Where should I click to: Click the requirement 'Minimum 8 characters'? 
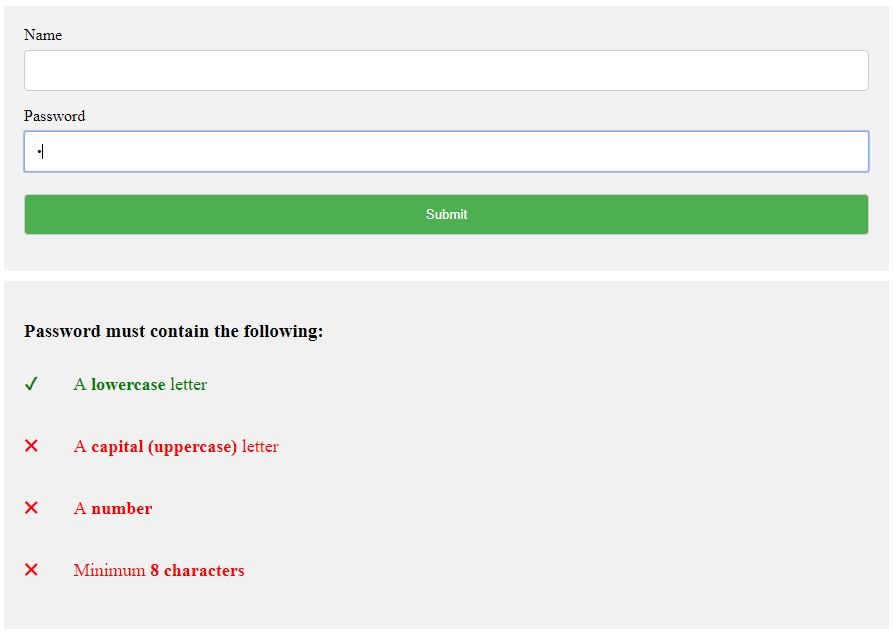pos(158,570)
